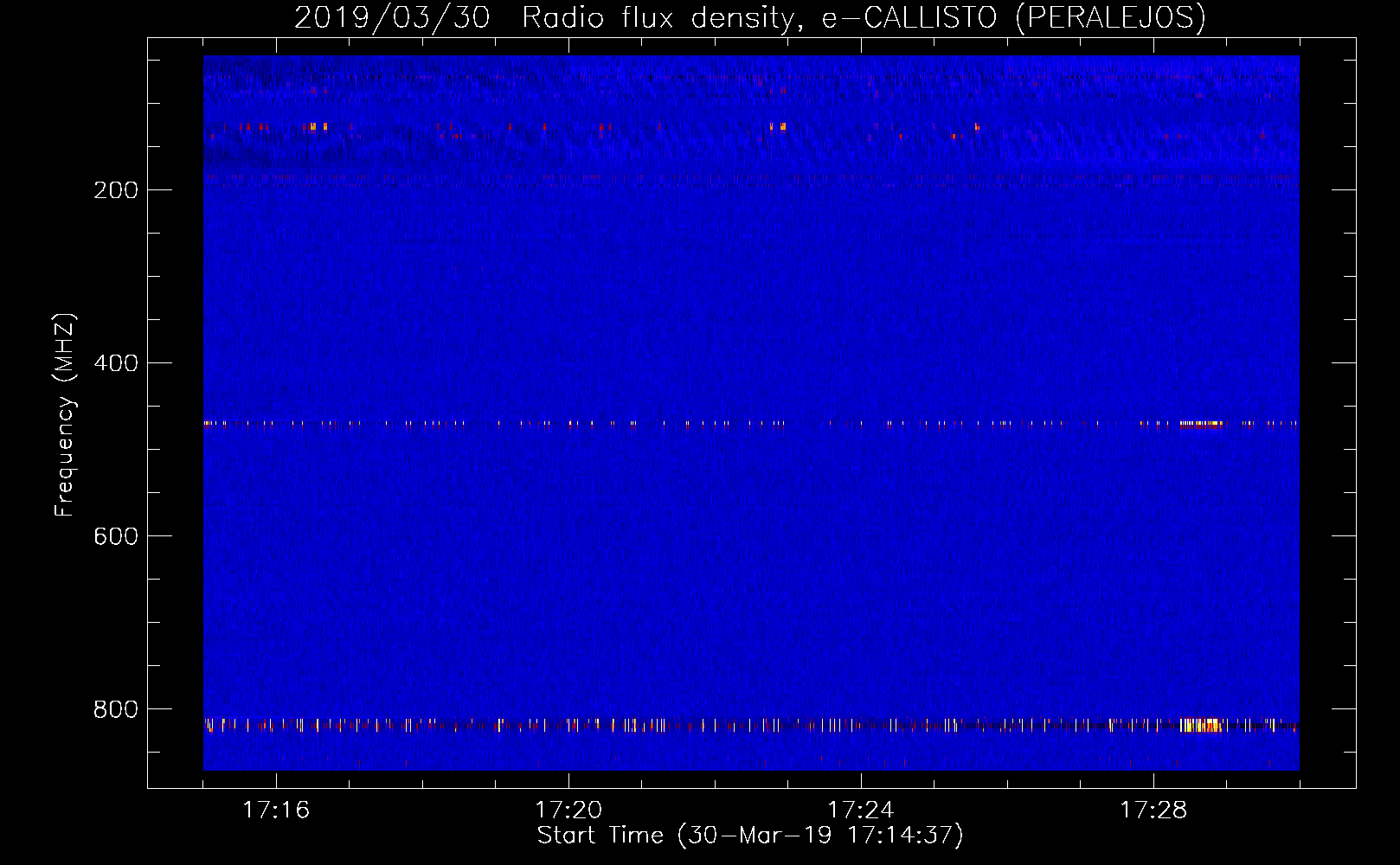1400x865 pixels.
Task: Click the 17:16 time tick label
Action: pyautogui.click(x=276, y=810)
